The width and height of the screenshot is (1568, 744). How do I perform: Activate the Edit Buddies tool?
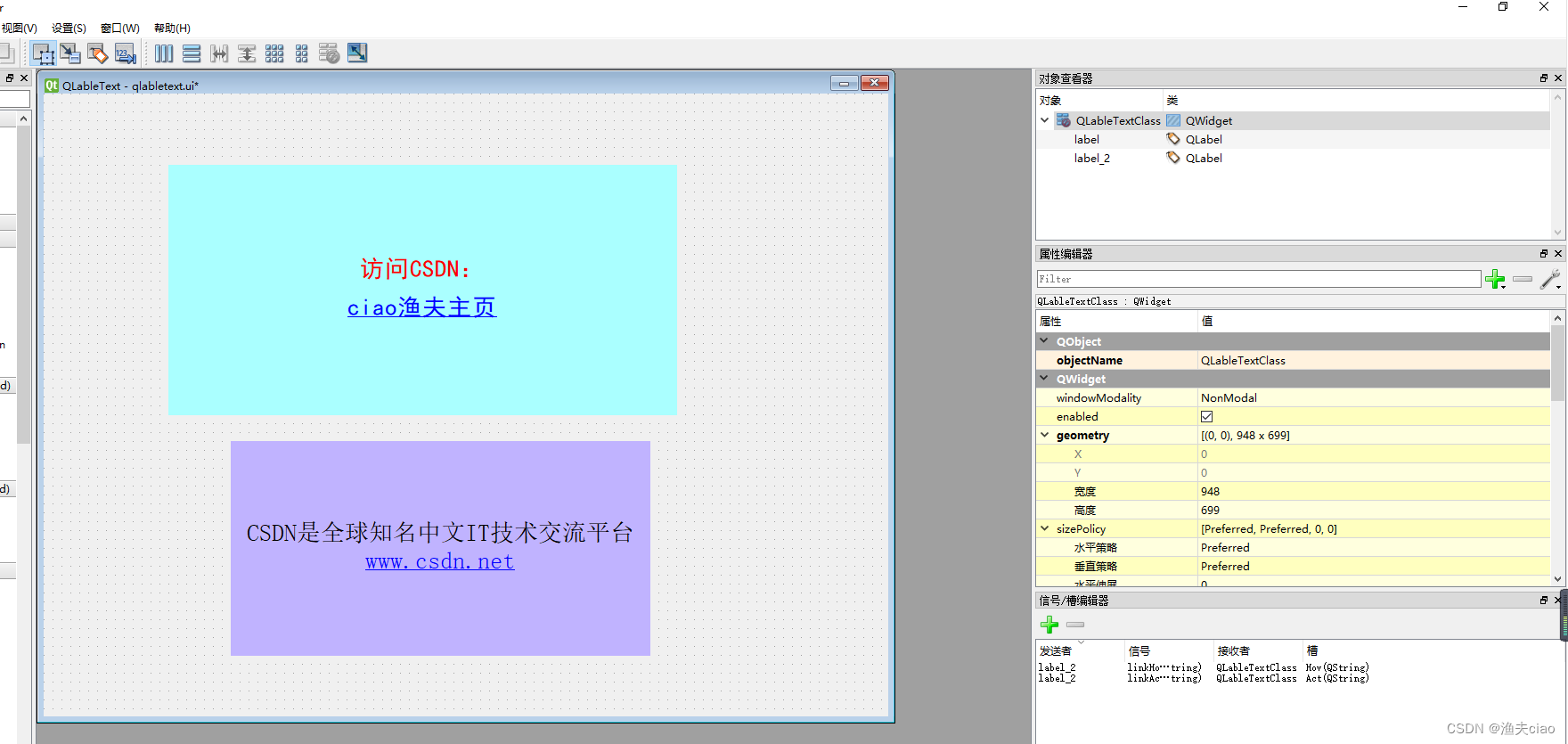[x=98, y=53]
